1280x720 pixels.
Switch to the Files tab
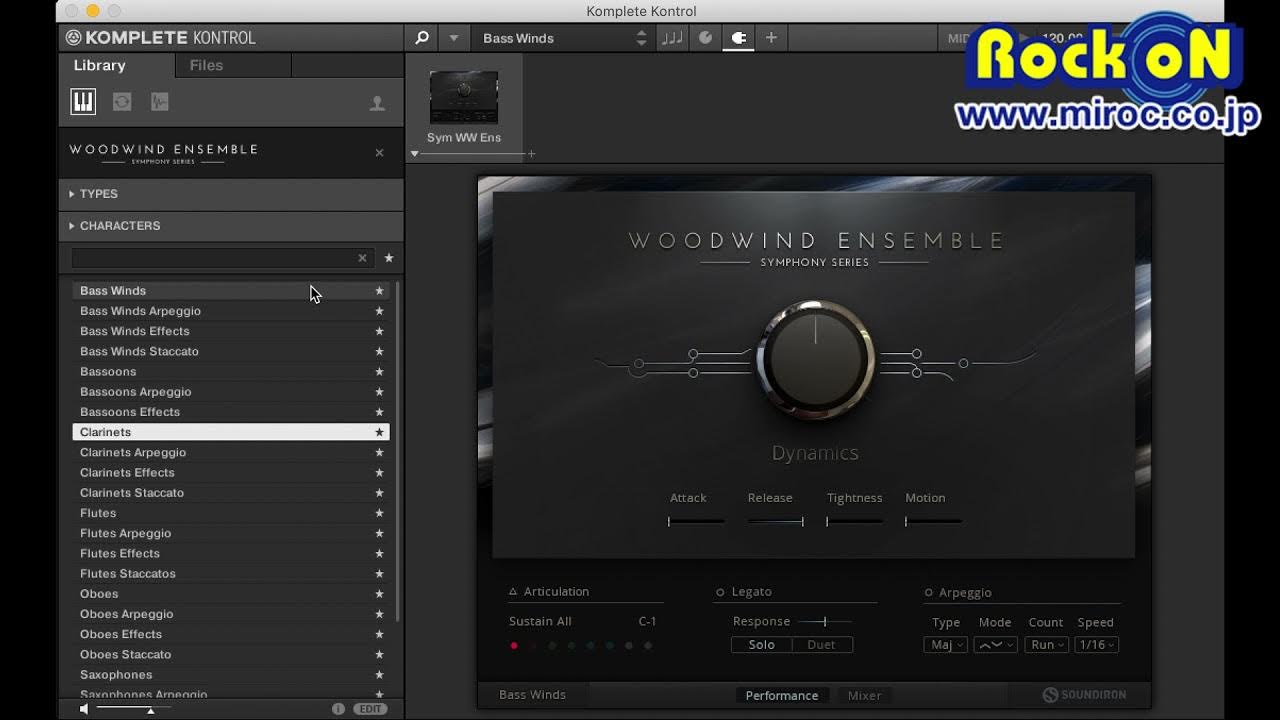[206, 65]
